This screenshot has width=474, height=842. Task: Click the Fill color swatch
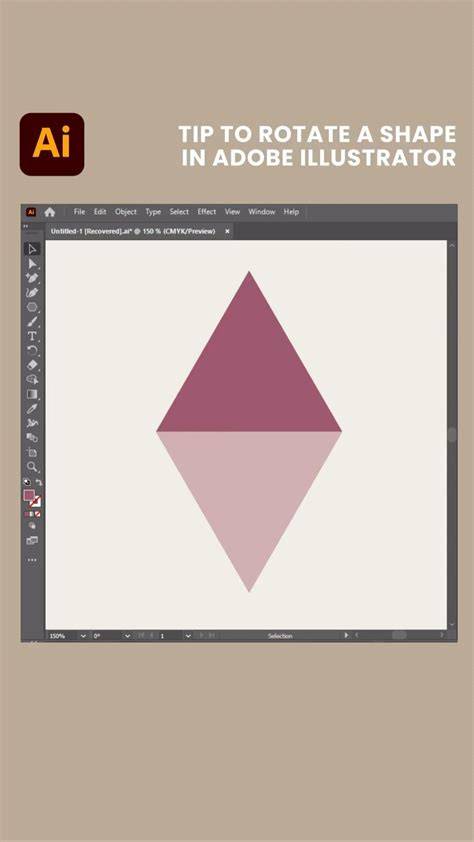(29, 495)
